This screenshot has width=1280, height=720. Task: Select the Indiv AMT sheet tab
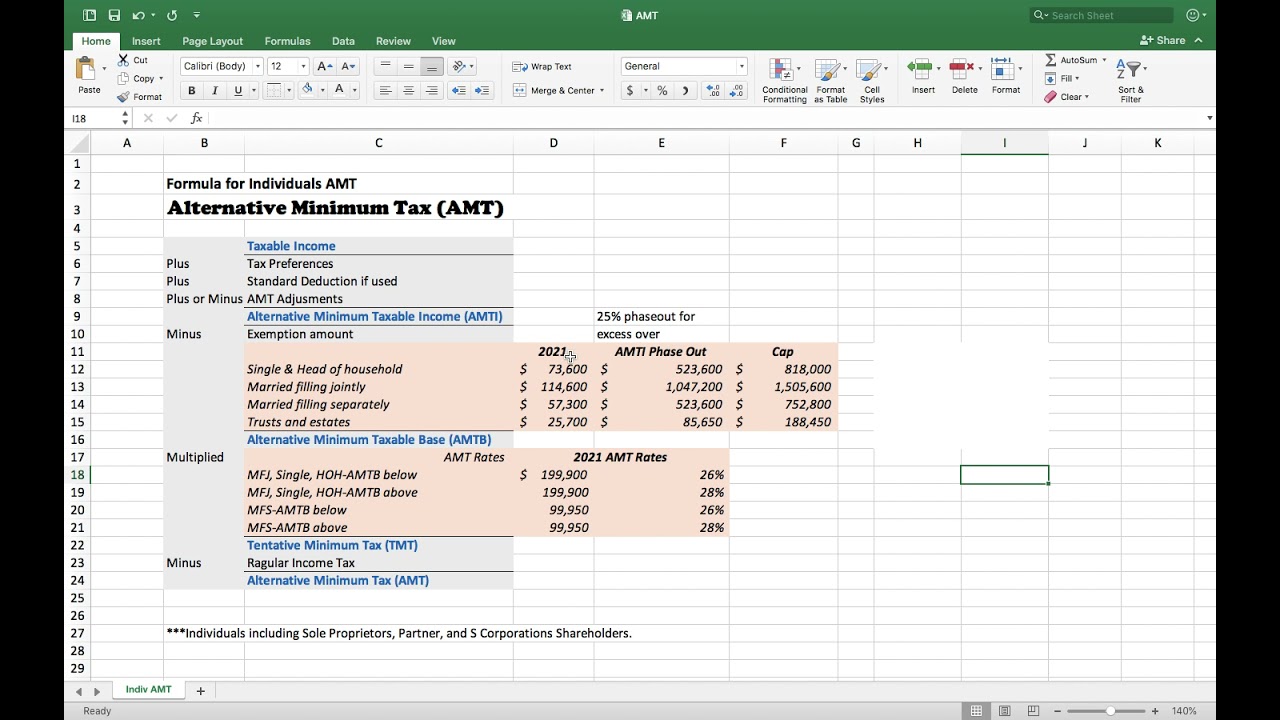coord(148,690)
